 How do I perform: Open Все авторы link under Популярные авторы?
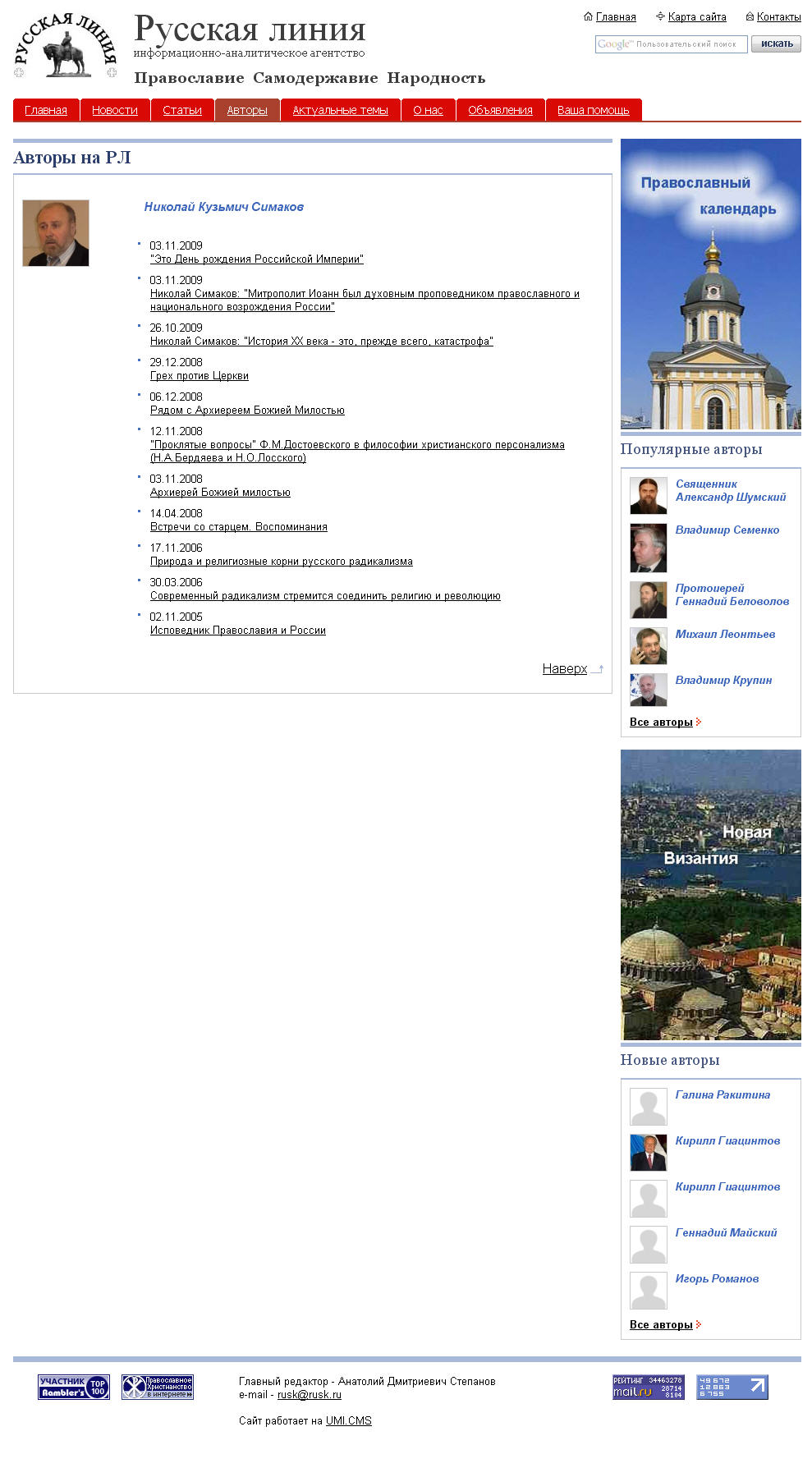(x=661, y=723)
